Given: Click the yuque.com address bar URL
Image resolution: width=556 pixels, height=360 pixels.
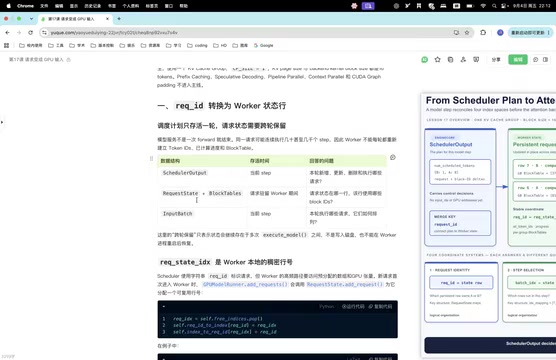Looking at the screenshot, I should 114,33.
